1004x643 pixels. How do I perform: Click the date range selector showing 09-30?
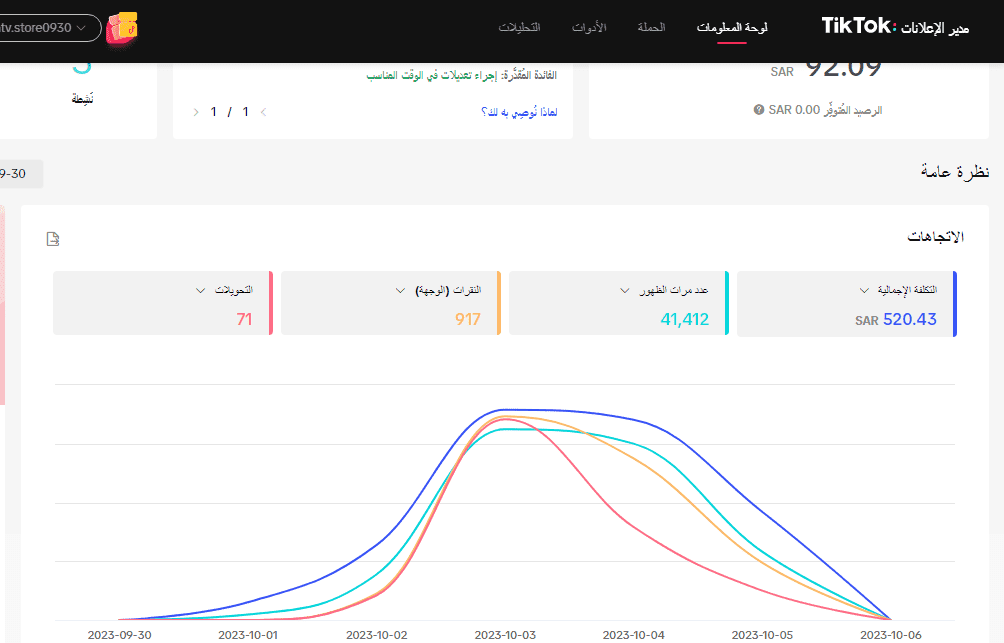tap(20, 173)
